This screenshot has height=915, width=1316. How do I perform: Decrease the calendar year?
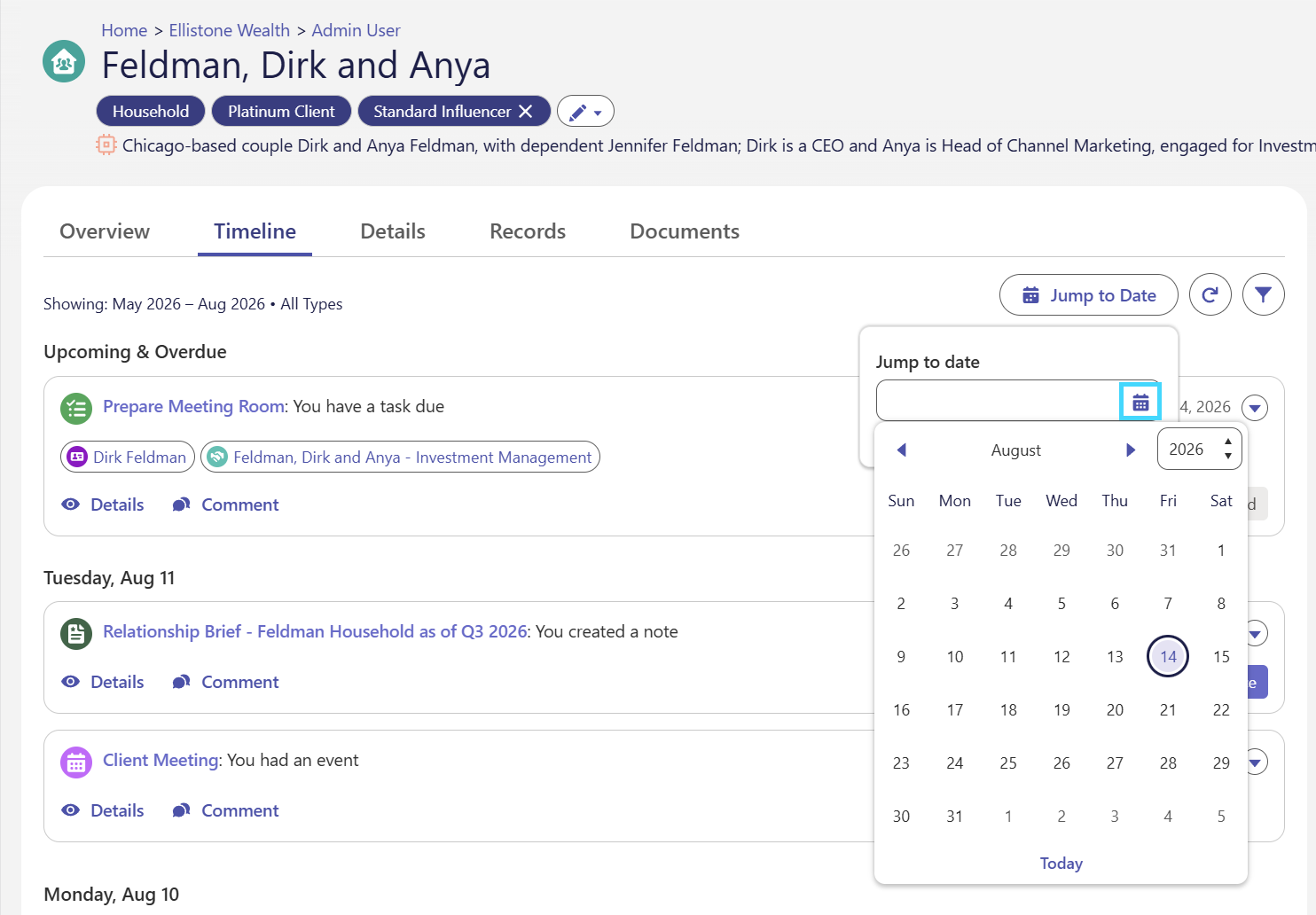click(x=1228, y=457)
